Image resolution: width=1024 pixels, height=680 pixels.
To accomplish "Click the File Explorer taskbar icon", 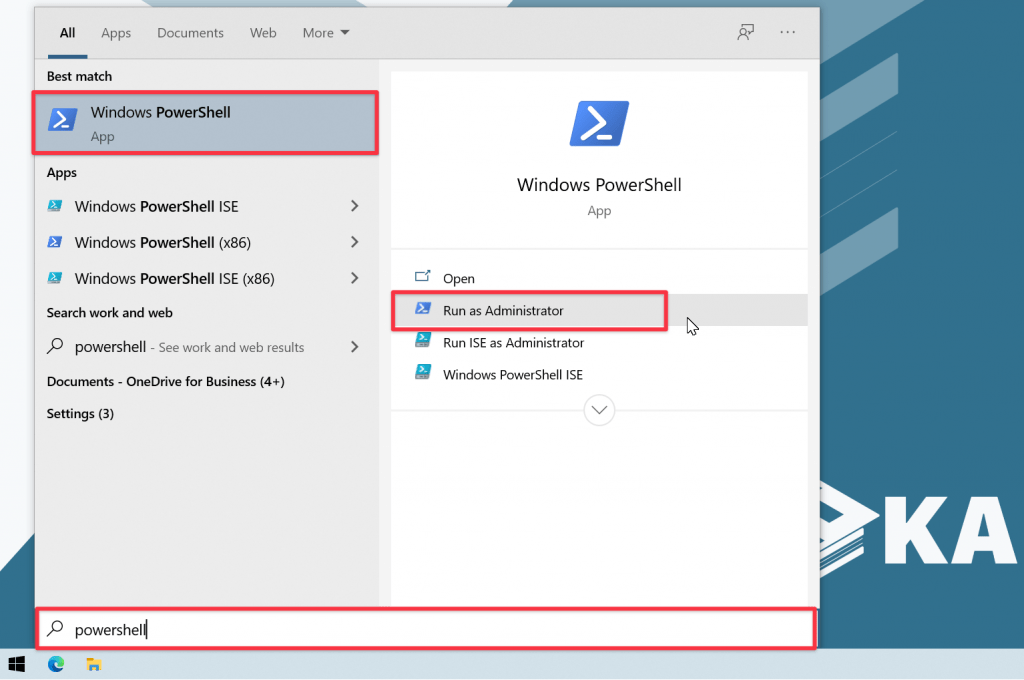I will tap(94, 663).
